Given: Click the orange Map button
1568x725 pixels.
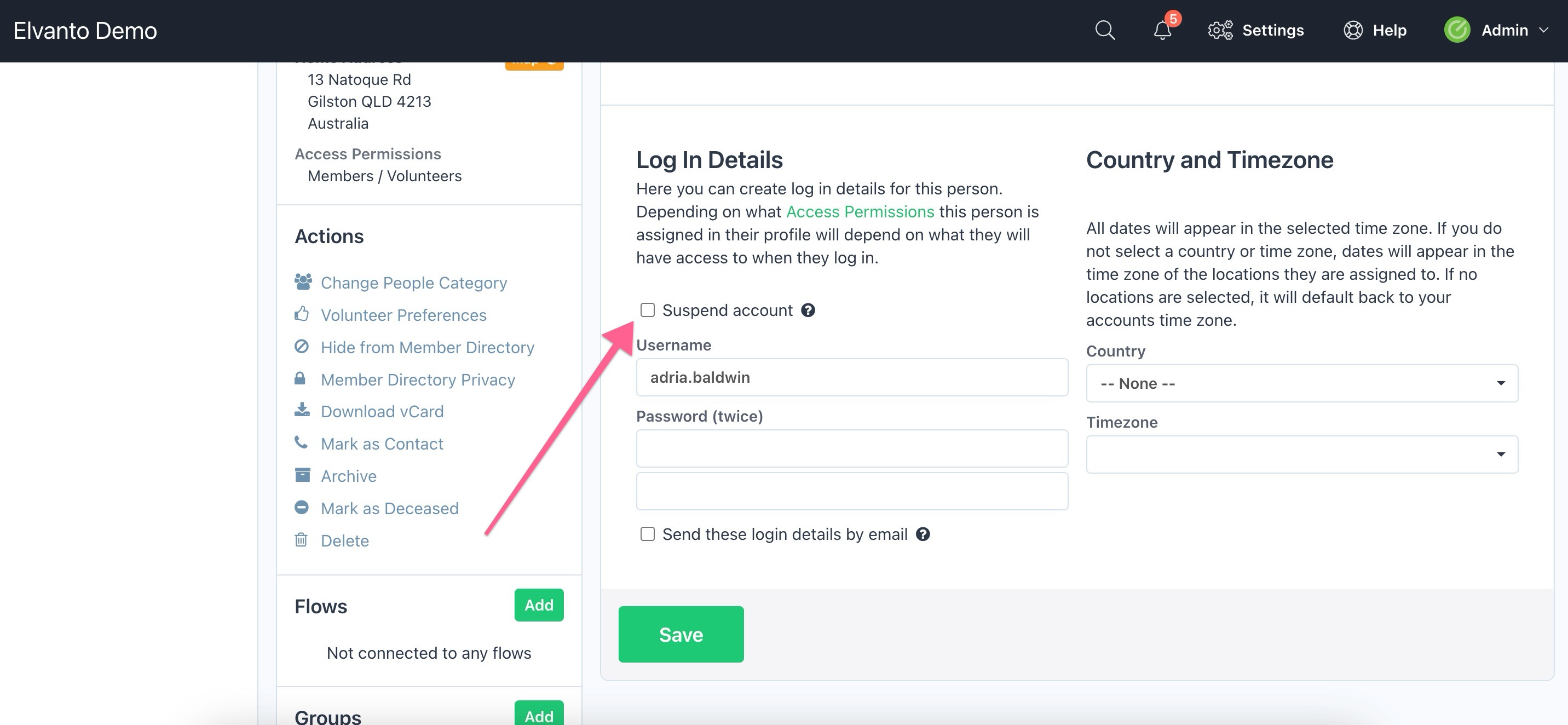Looking at the screenshot, I should (534, 65).
